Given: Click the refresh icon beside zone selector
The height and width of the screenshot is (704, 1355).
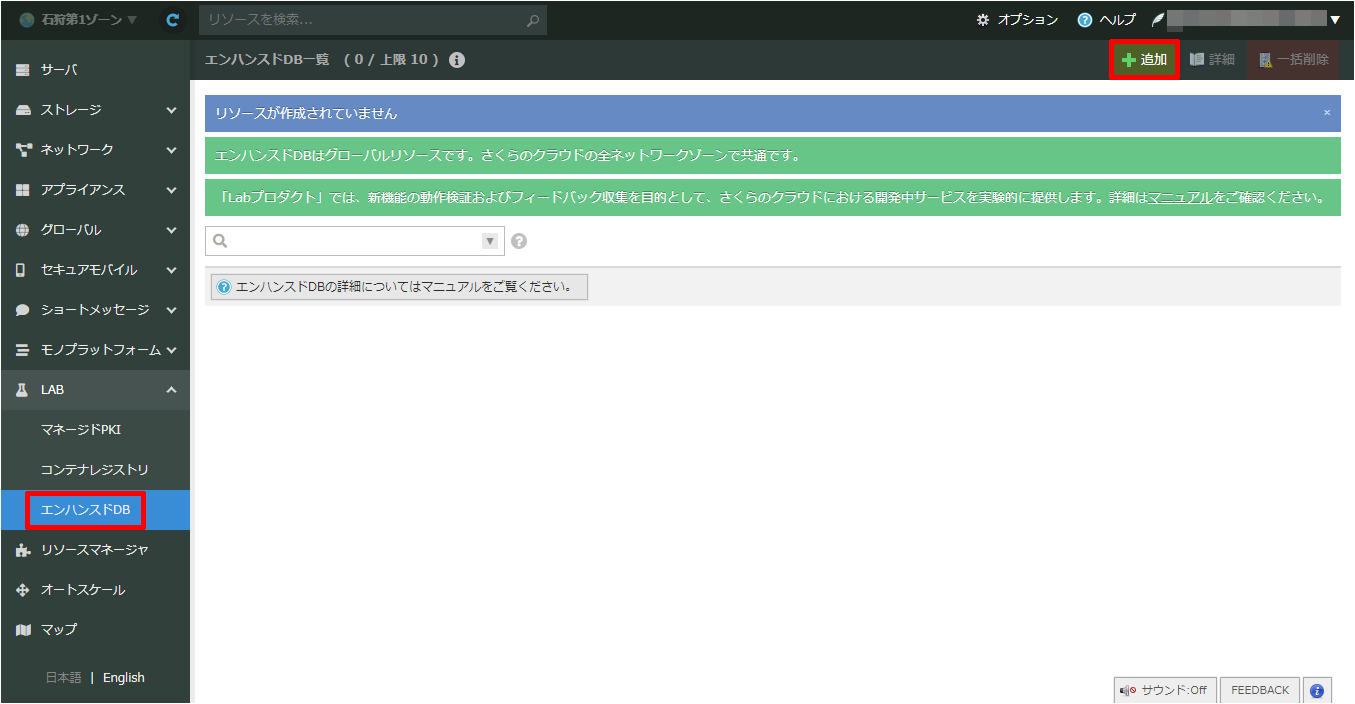Looking at the screenshot, I should (173, 20).
